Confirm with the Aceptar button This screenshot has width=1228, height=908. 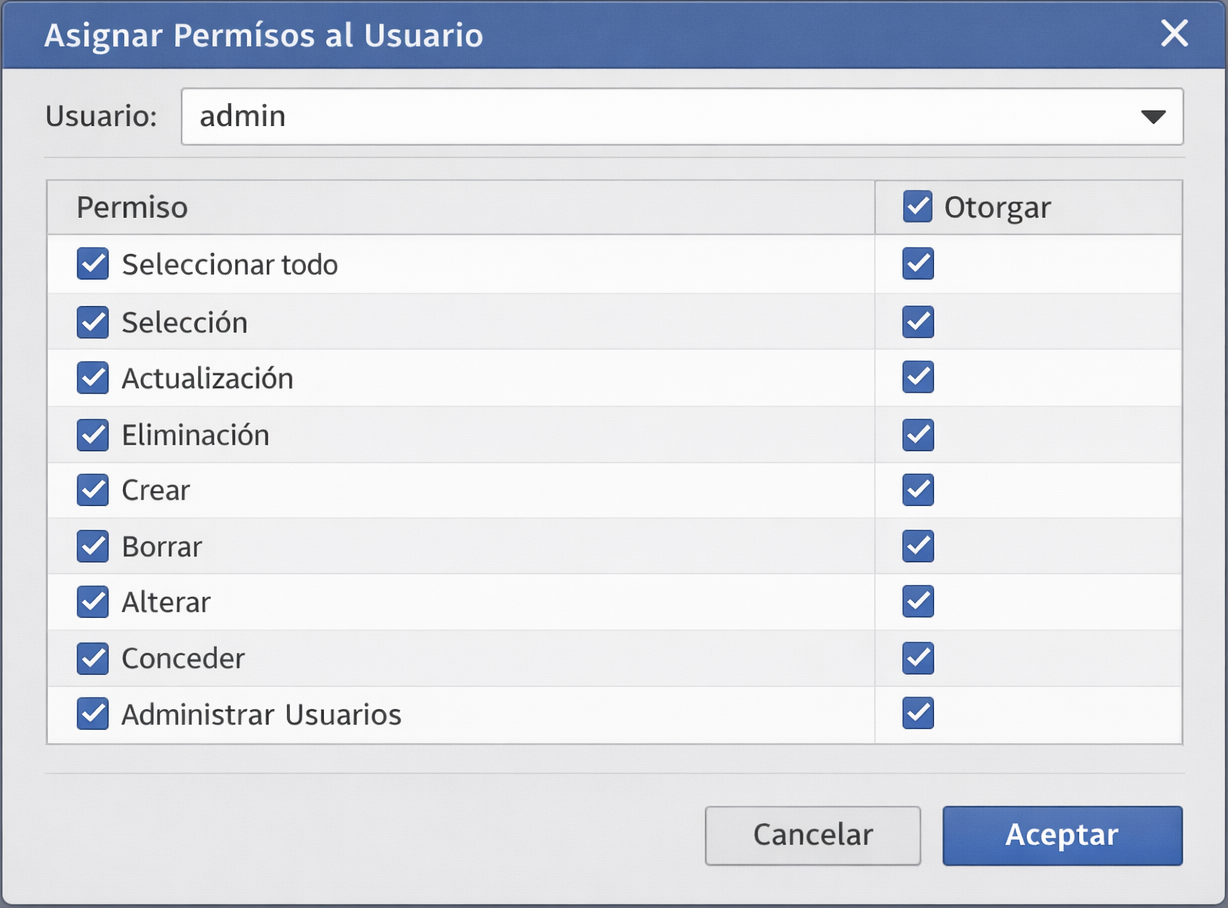point(1062,836)
